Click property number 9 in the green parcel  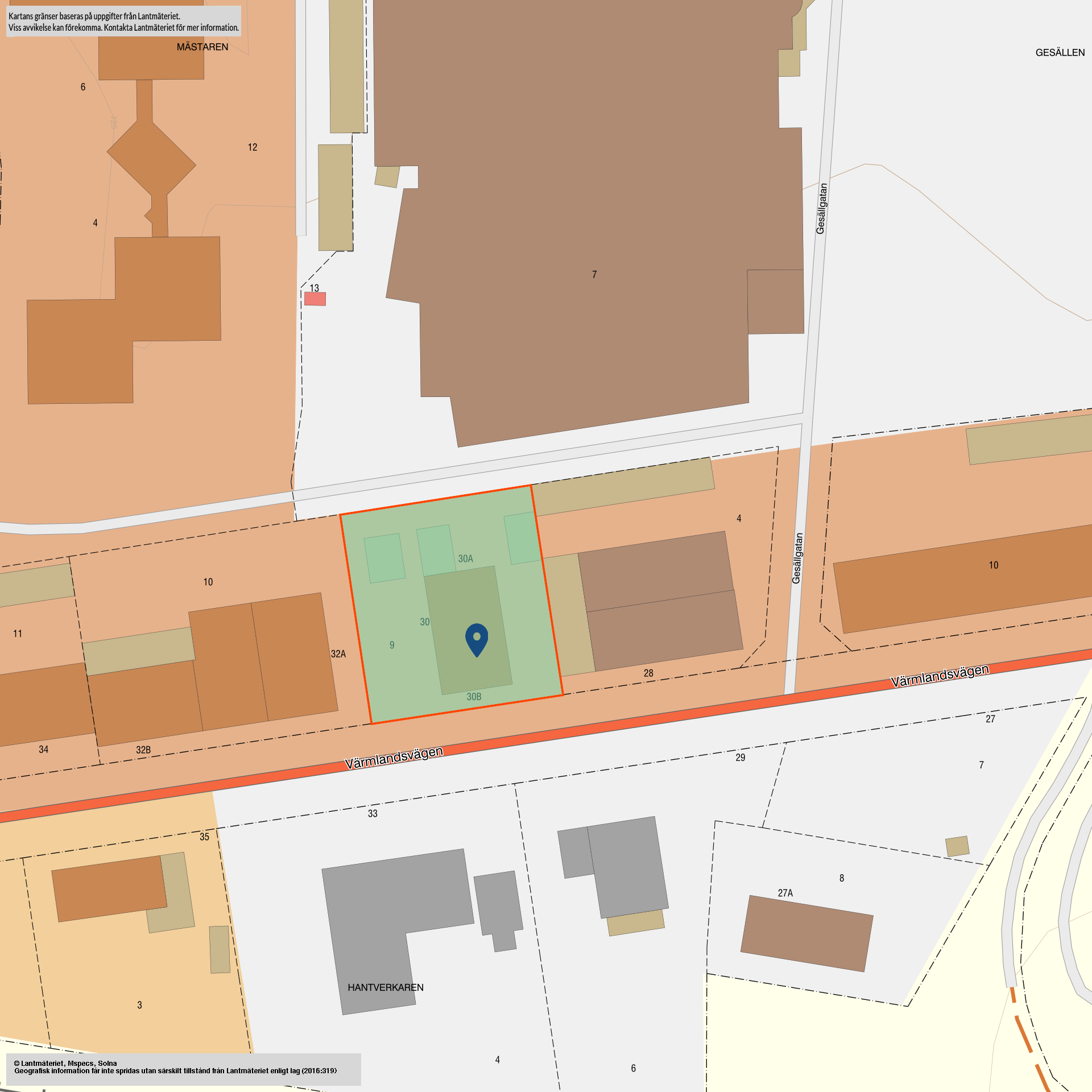pyautogui.click(x=392, y=645)
